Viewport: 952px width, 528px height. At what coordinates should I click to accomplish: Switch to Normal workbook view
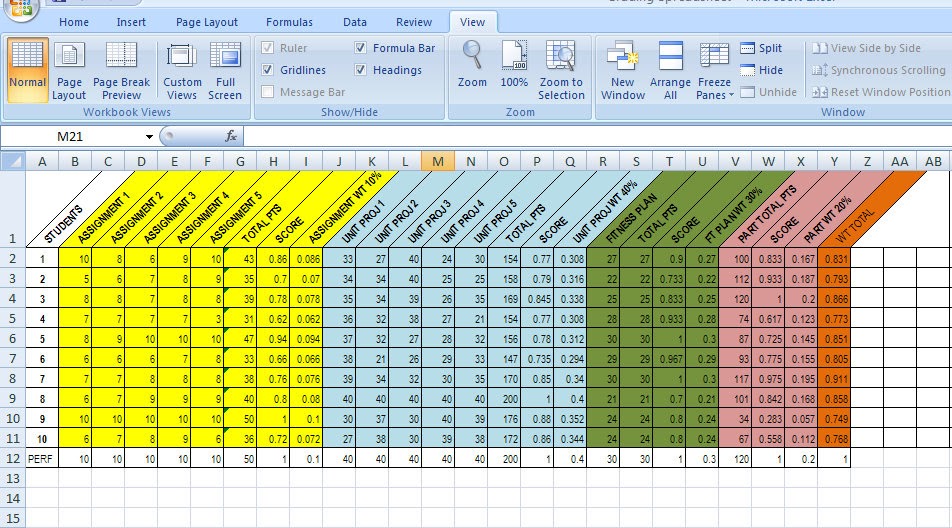pos(28,70)
